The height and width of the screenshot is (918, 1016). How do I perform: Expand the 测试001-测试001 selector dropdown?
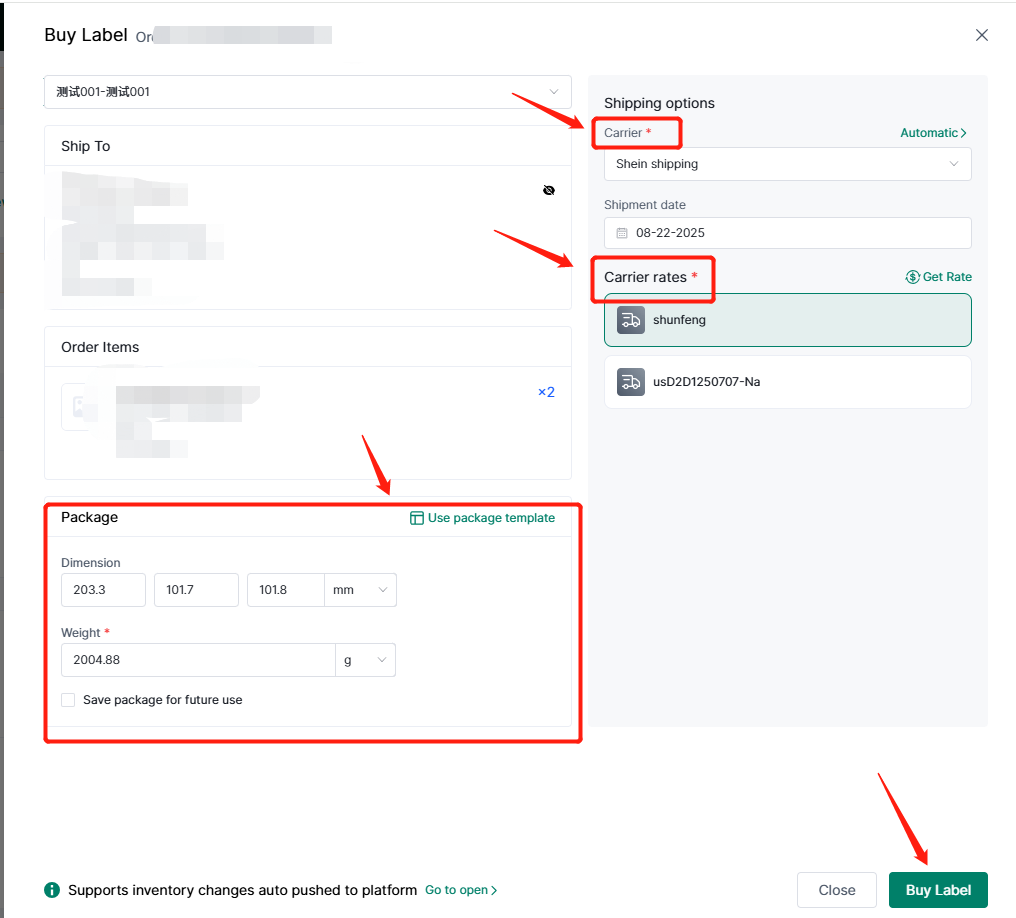308,92
